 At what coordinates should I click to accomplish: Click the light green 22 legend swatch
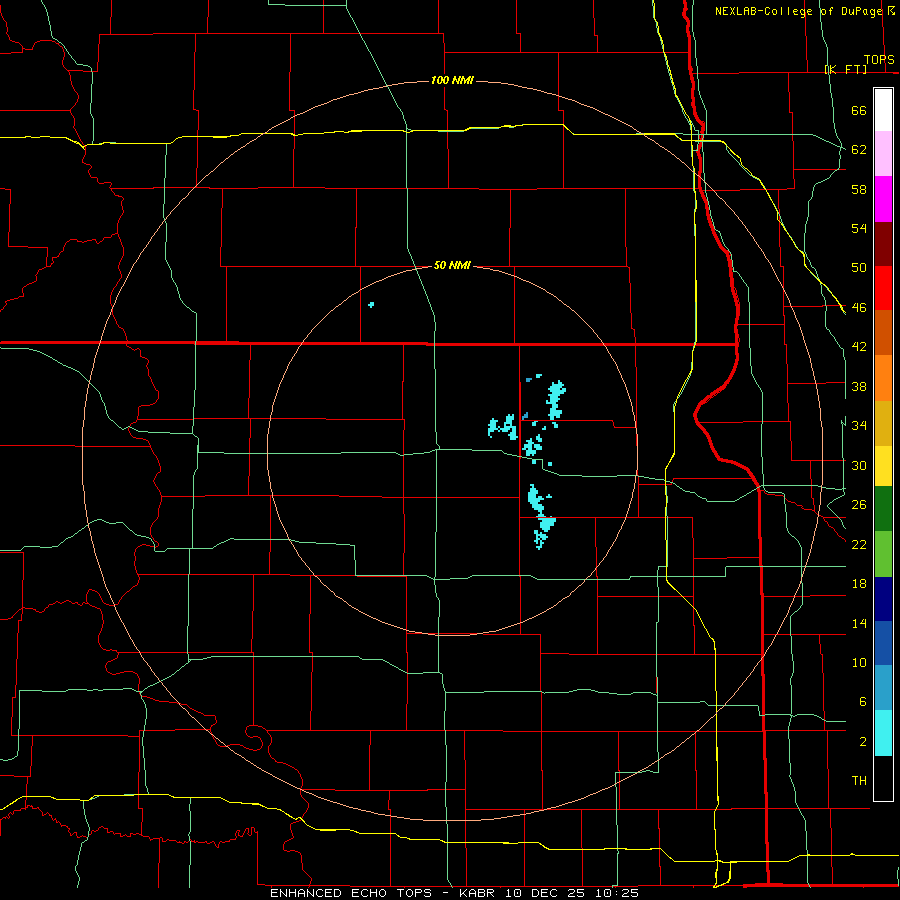coord(883,554)
